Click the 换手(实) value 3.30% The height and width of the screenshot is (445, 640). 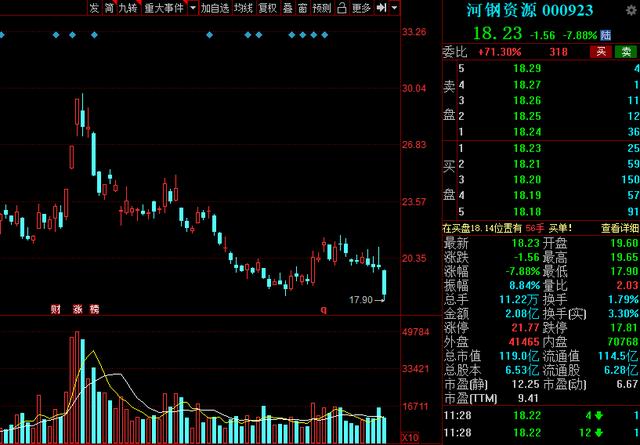tap(623, 314)
